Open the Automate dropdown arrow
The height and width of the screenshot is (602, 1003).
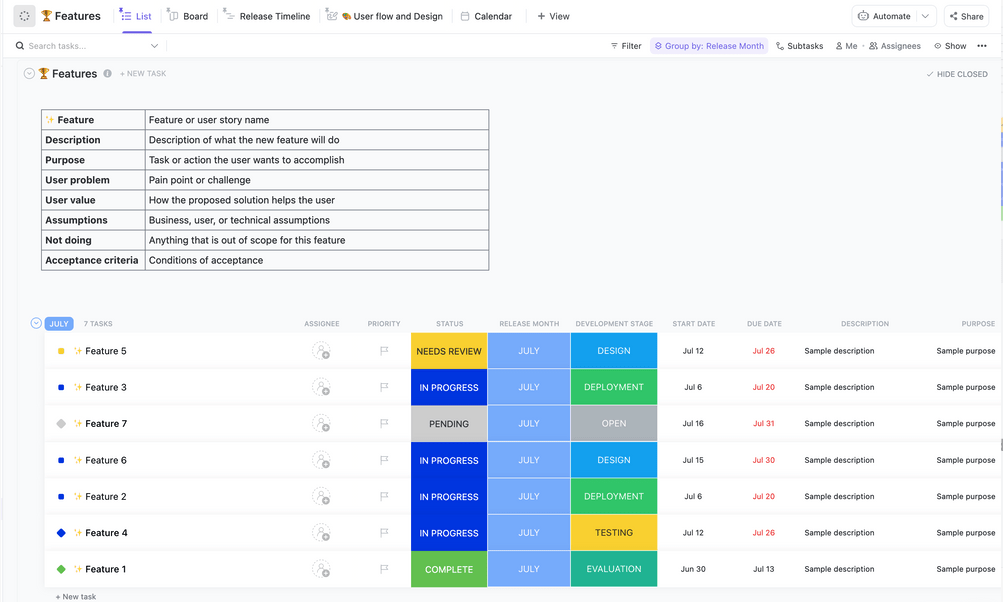click(x=926, y=16)
